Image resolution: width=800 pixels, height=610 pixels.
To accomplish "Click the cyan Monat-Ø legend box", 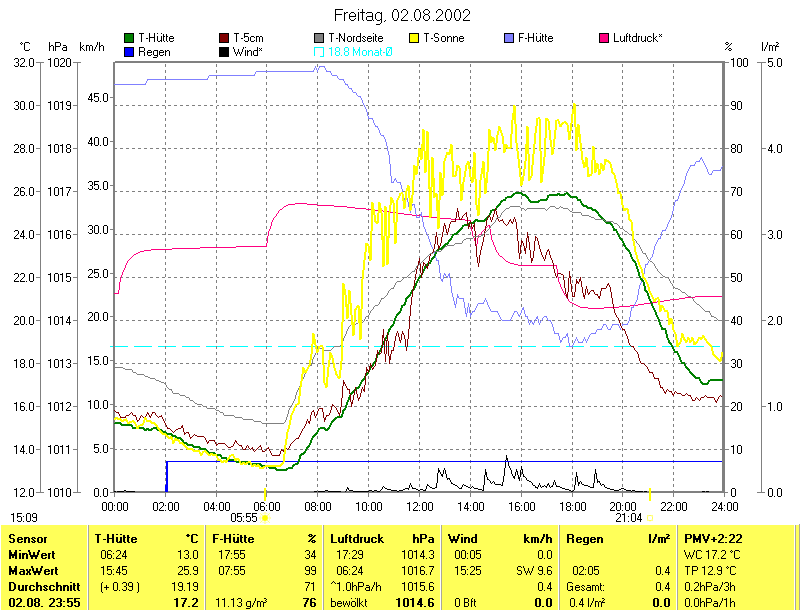I will tap(319, 51).
